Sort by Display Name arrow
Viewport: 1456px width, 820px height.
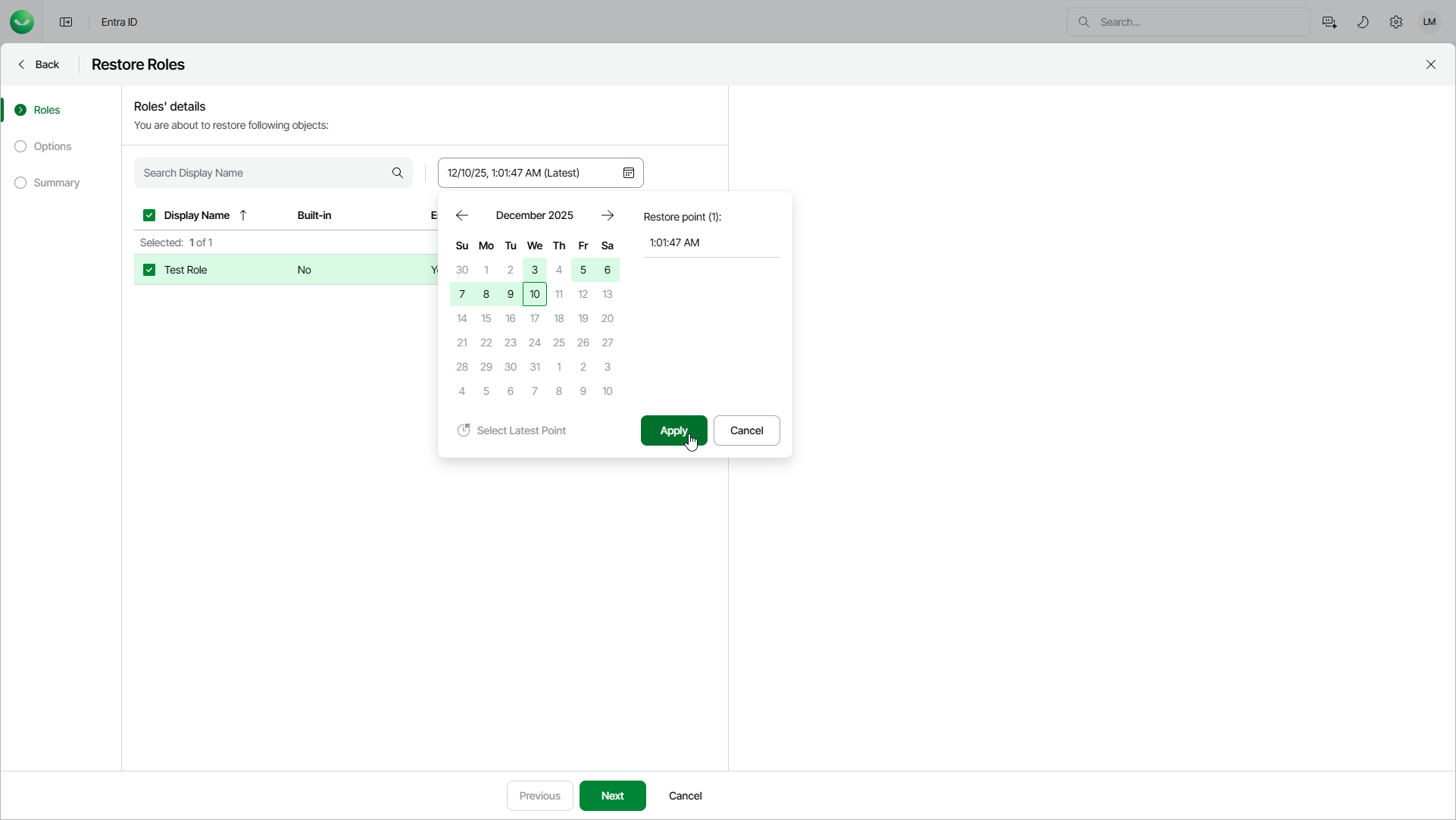tap(243, 216)
